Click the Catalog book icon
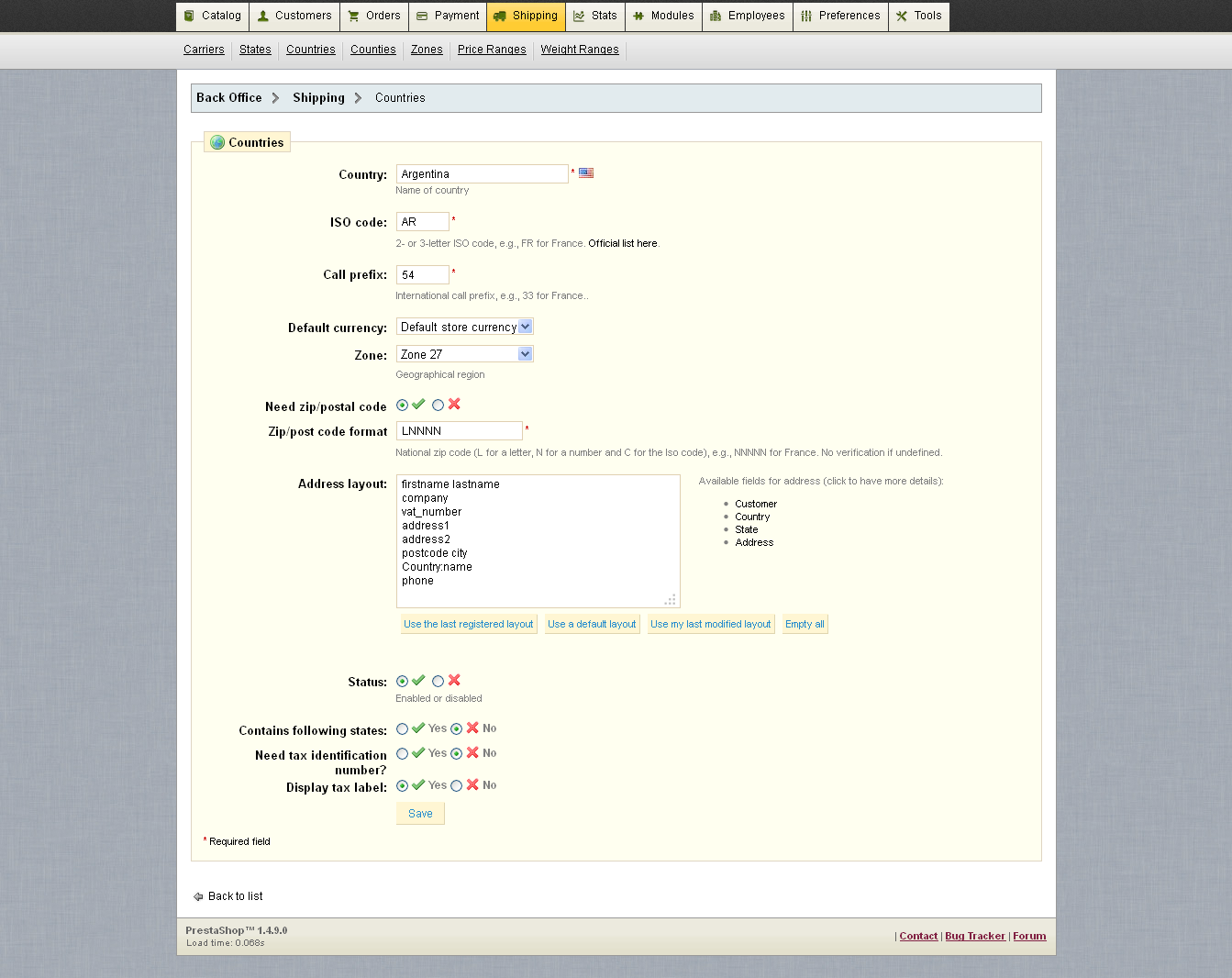The width and height of the screenshot is (1232, 978). [190, 16]
